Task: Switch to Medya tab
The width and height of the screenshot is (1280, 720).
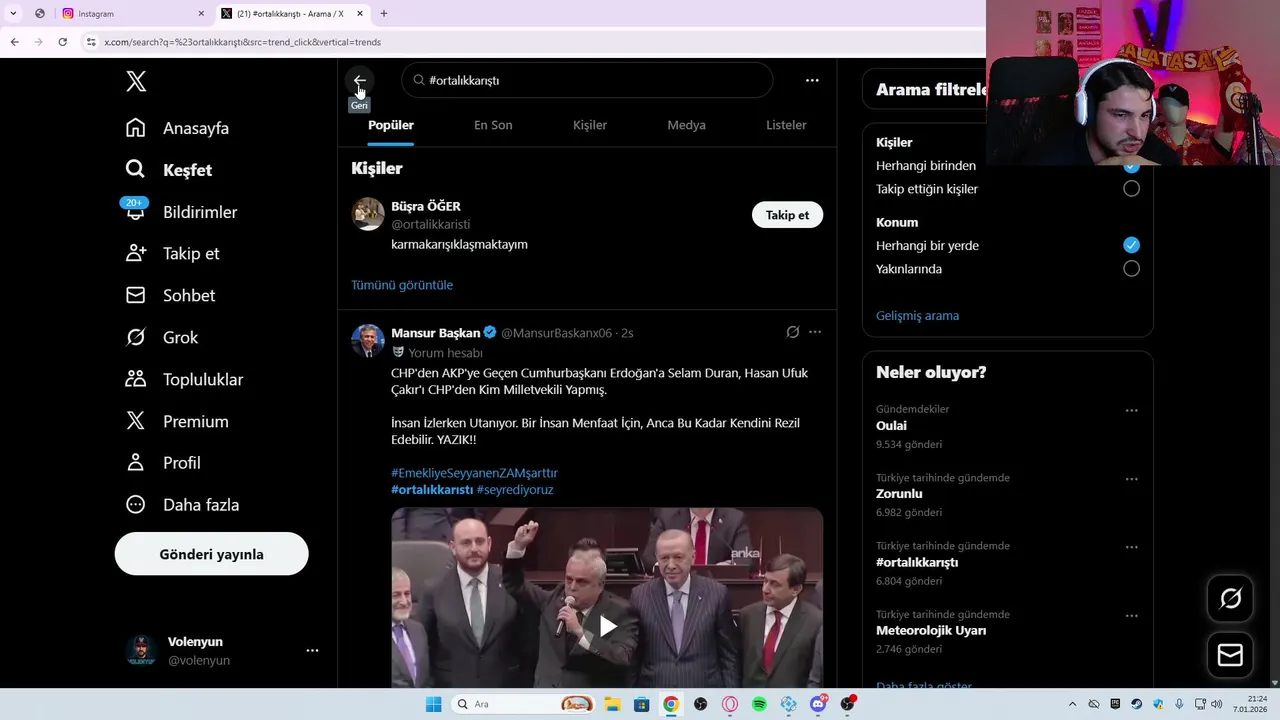Action: tap(686, 125)
